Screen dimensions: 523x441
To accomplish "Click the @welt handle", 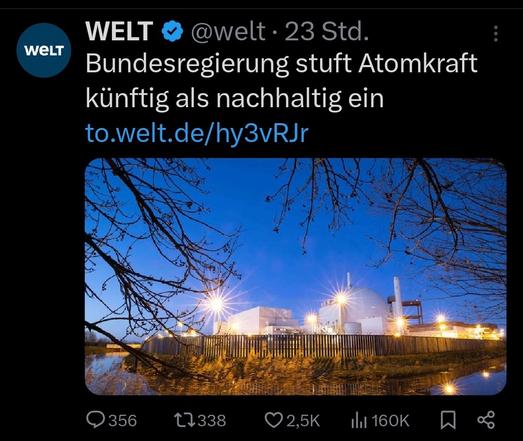I will 228,31.
